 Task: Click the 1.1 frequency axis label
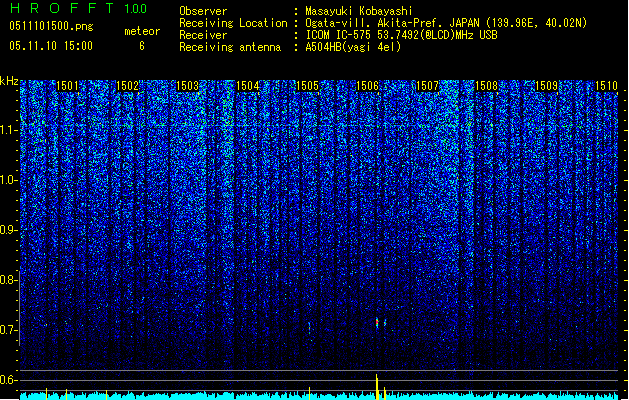click(x=9, y=130)
